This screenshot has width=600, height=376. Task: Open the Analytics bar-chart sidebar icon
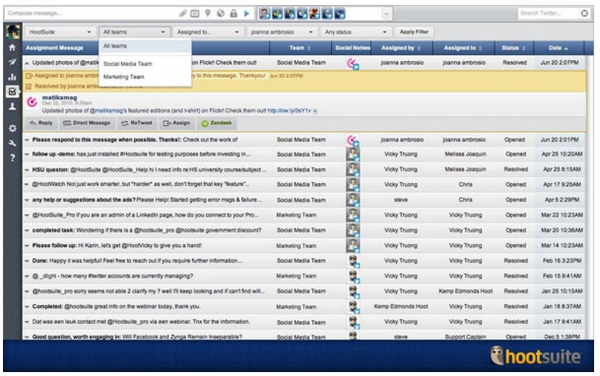[12, 77]
